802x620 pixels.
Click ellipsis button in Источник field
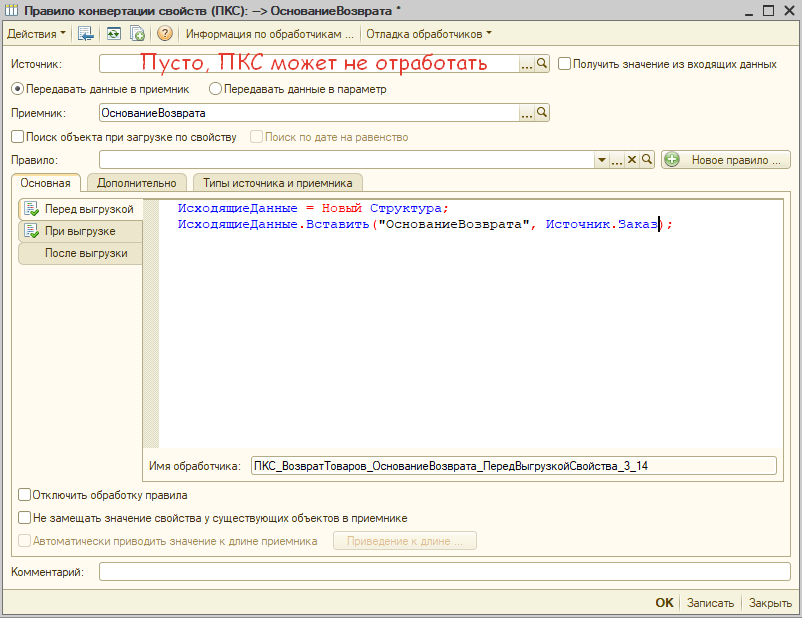526,64
